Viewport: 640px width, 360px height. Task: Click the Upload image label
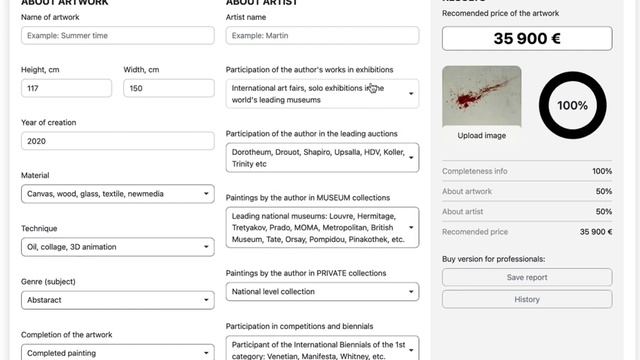tap(482, 136)
